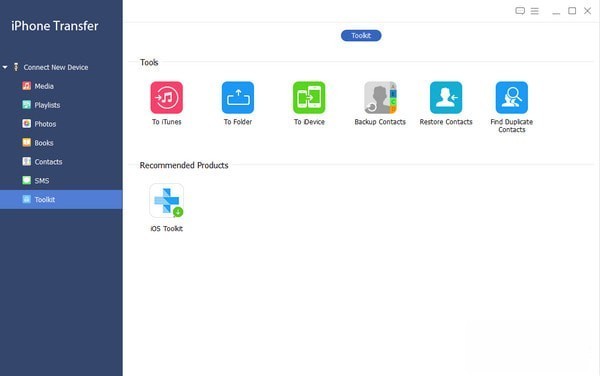This screenshot has height=376, width=600.
Task: Launch the To Folder export tool
Action: pyautogui.click(x=238, y=98)
